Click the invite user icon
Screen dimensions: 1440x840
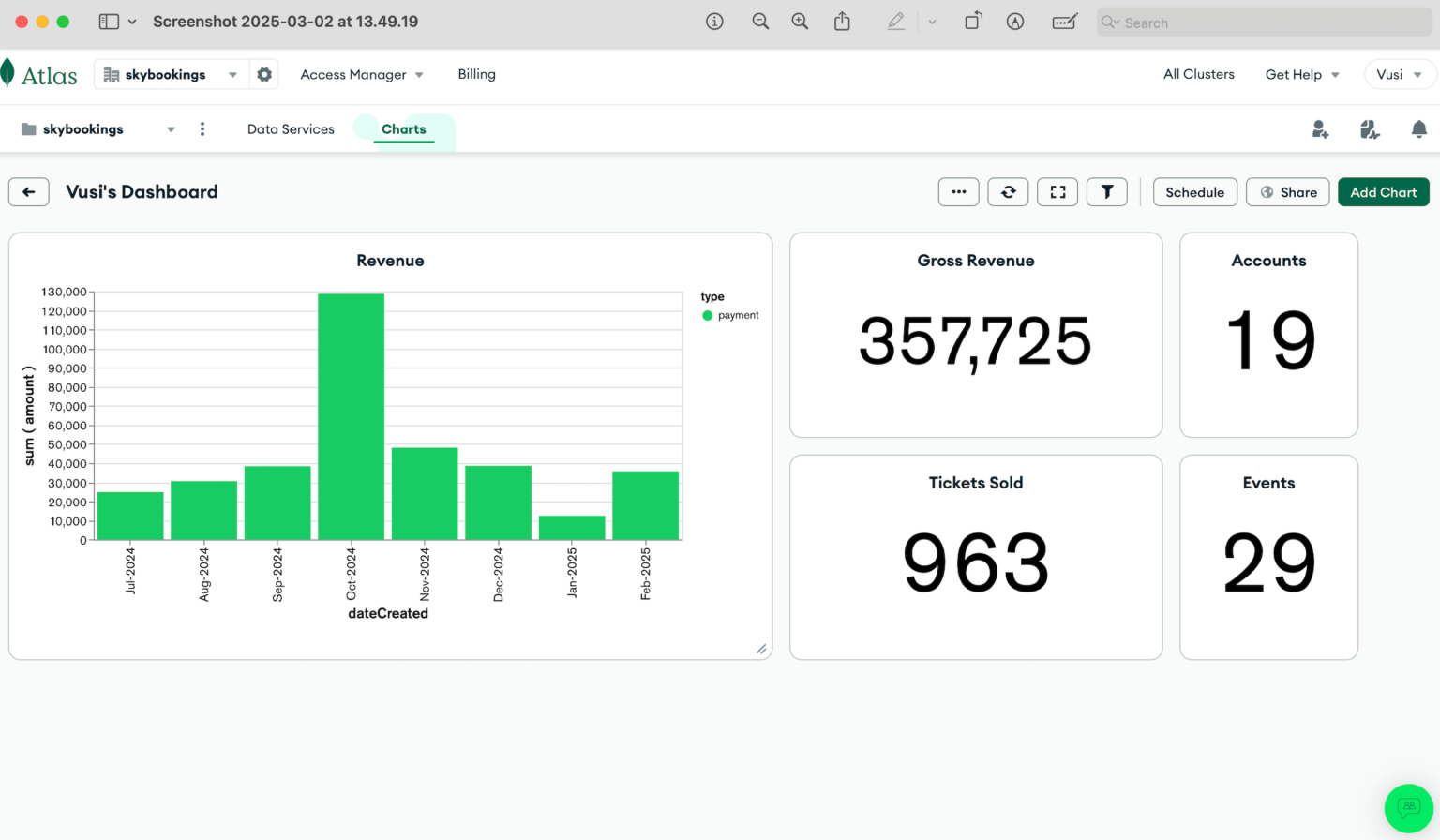click(1320, 129)
